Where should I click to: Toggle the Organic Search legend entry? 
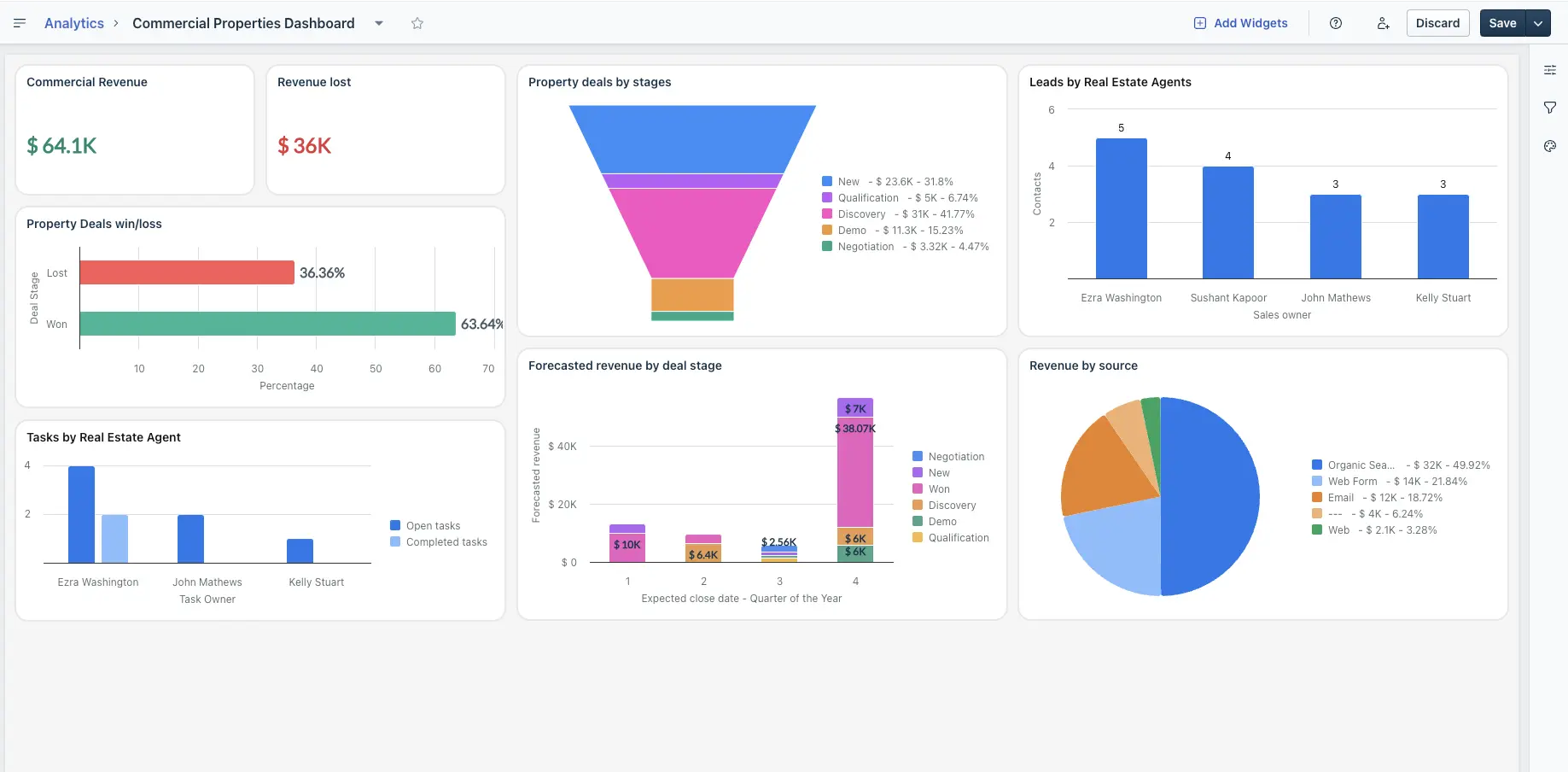(1361, 465)
